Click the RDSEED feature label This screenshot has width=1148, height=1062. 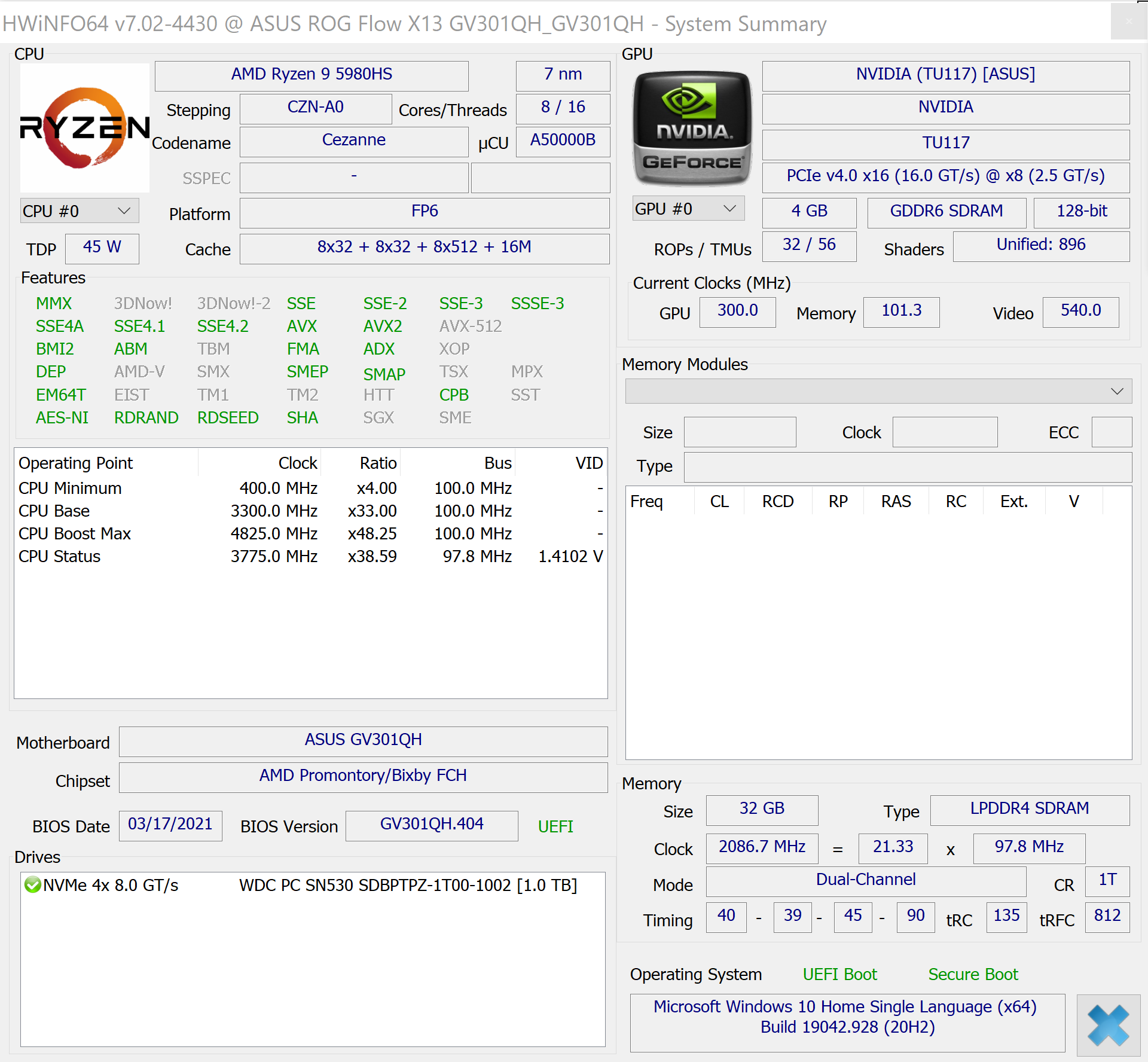[228, 417]
